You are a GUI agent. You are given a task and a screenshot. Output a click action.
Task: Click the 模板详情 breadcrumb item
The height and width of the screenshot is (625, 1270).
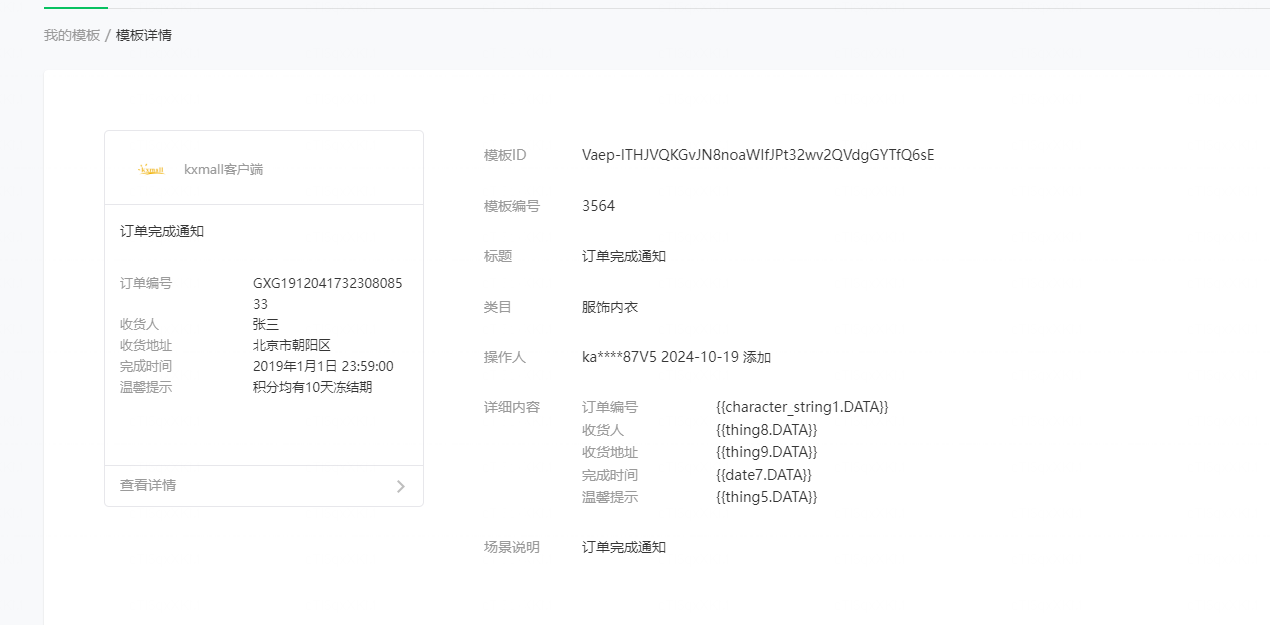pos(144,35)
